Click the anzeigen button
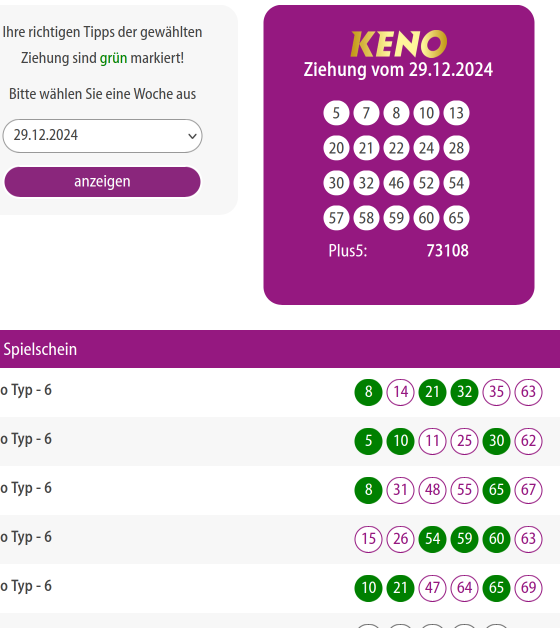This screenshot has width=560, height=628. (102, 182)
